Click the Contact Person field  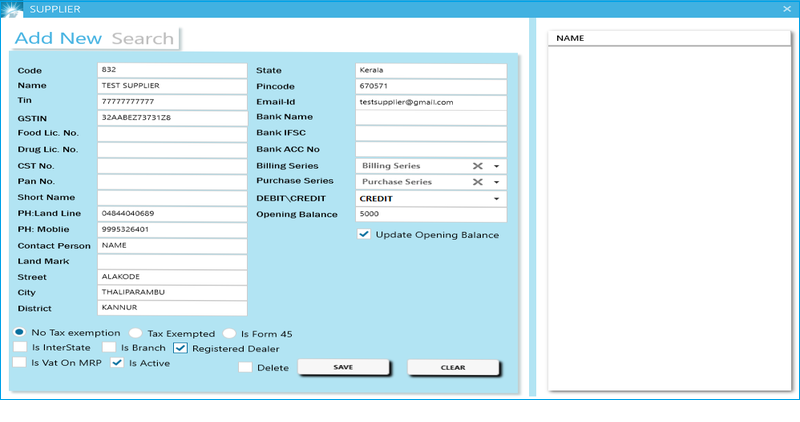(x=172, y=245)
